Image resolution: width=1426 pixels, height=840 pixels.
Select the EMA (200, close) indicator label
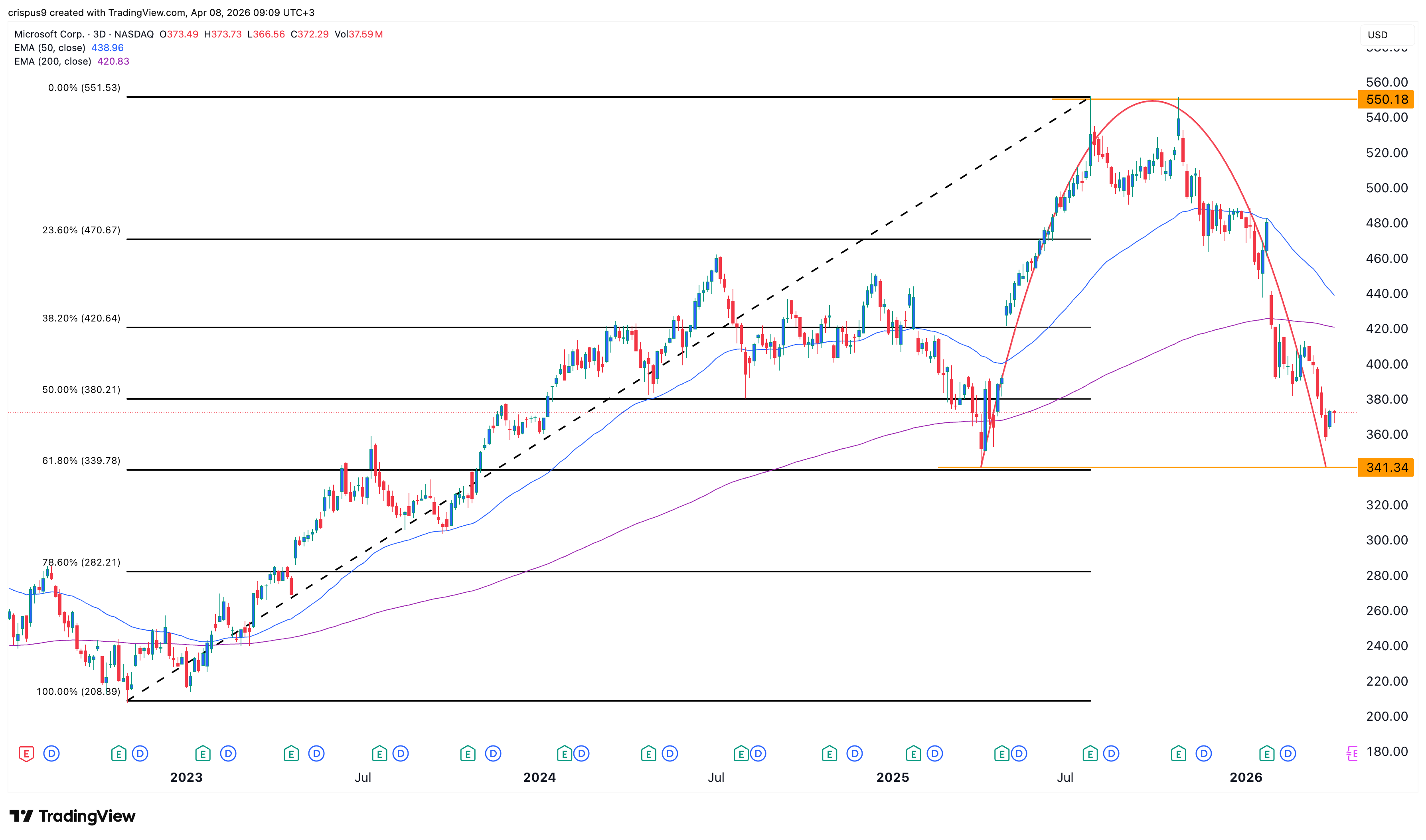53,61
